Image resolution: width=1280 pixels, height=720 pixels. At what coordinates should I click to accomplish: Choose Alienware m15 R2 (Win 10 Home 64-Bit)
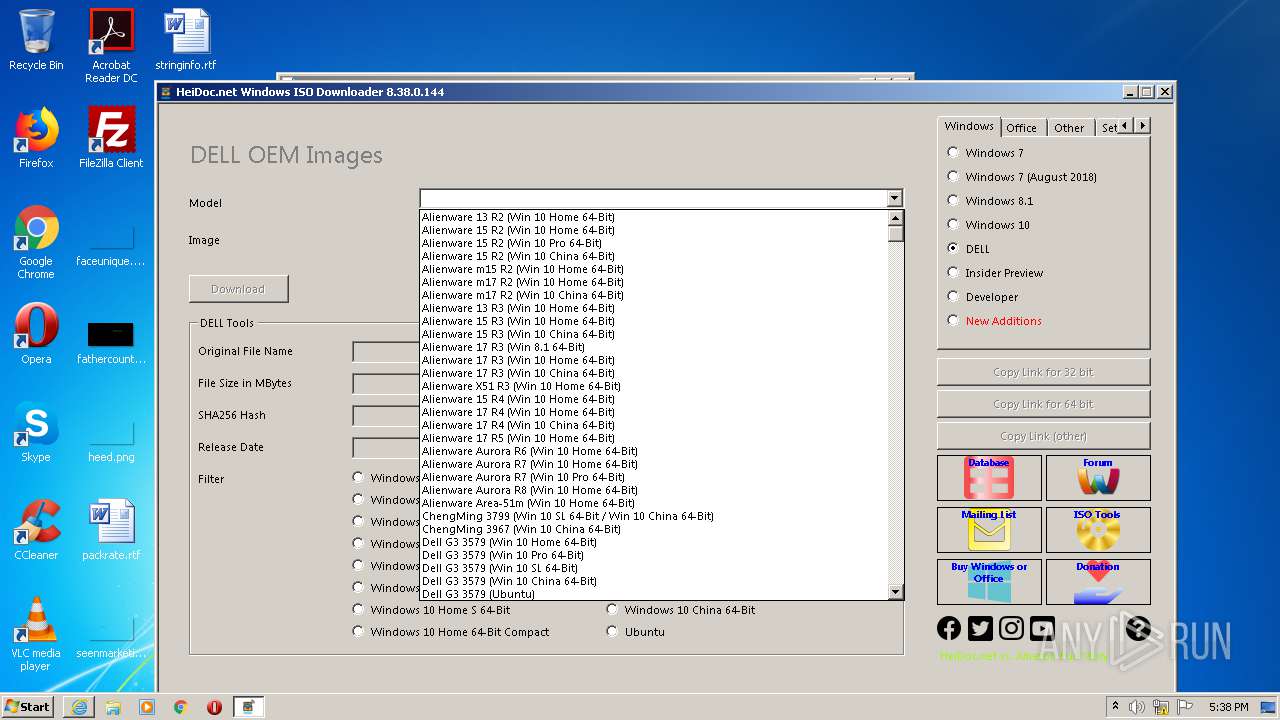pos(654,269)
